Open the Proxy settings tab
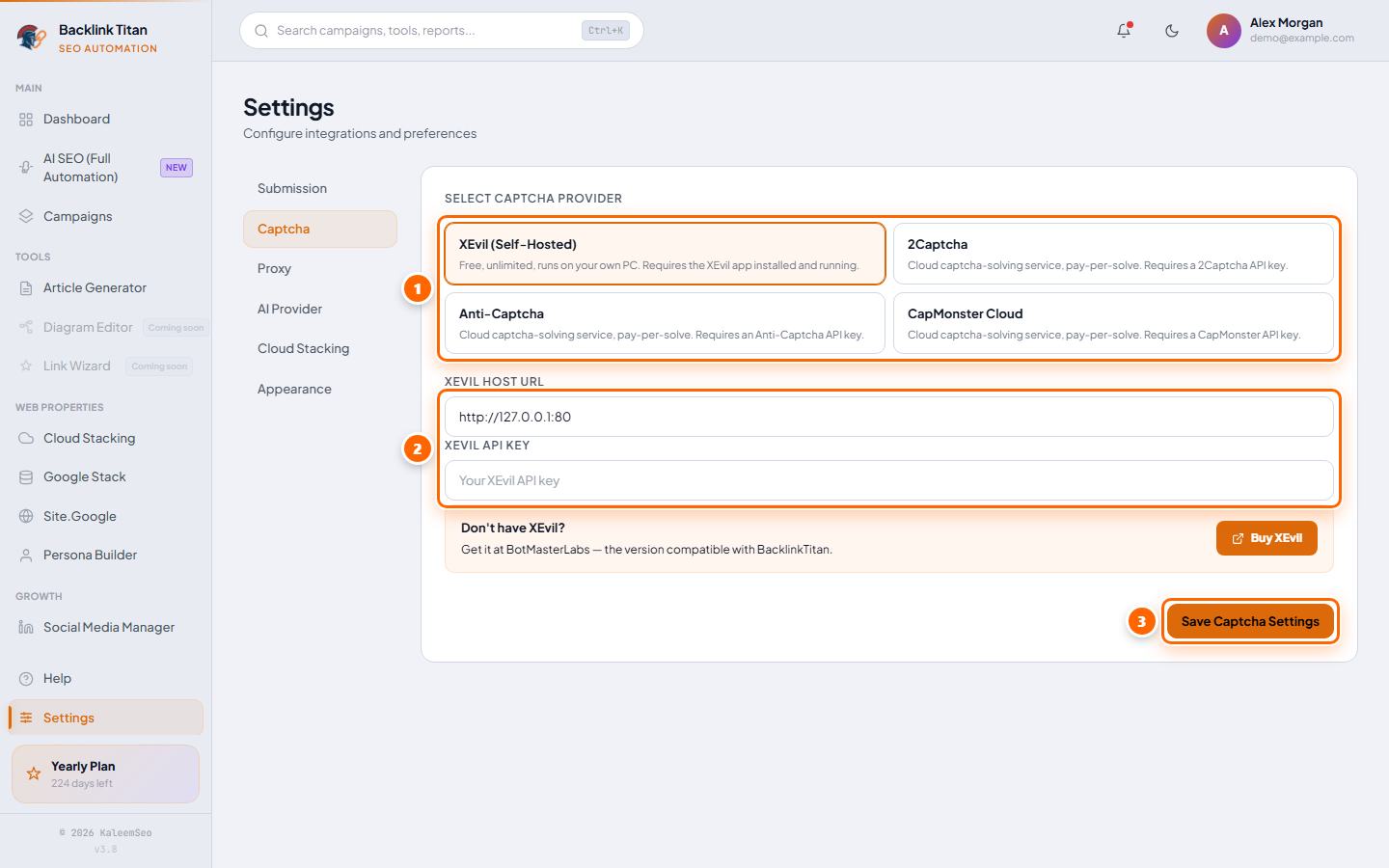Screen dimensions: 1389x868 tap(320, 269)
